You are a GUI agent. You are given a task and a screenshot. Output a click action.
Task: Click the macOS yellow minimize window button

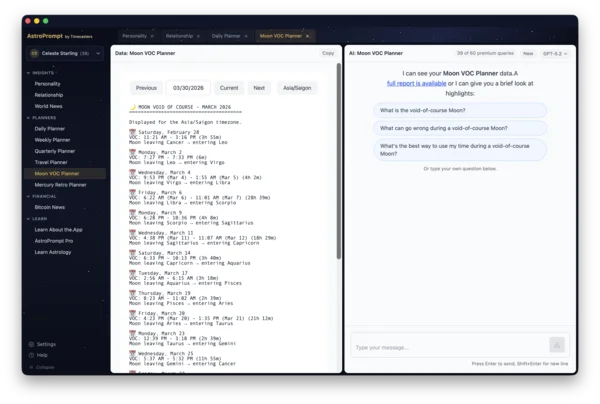click(37, 21)
